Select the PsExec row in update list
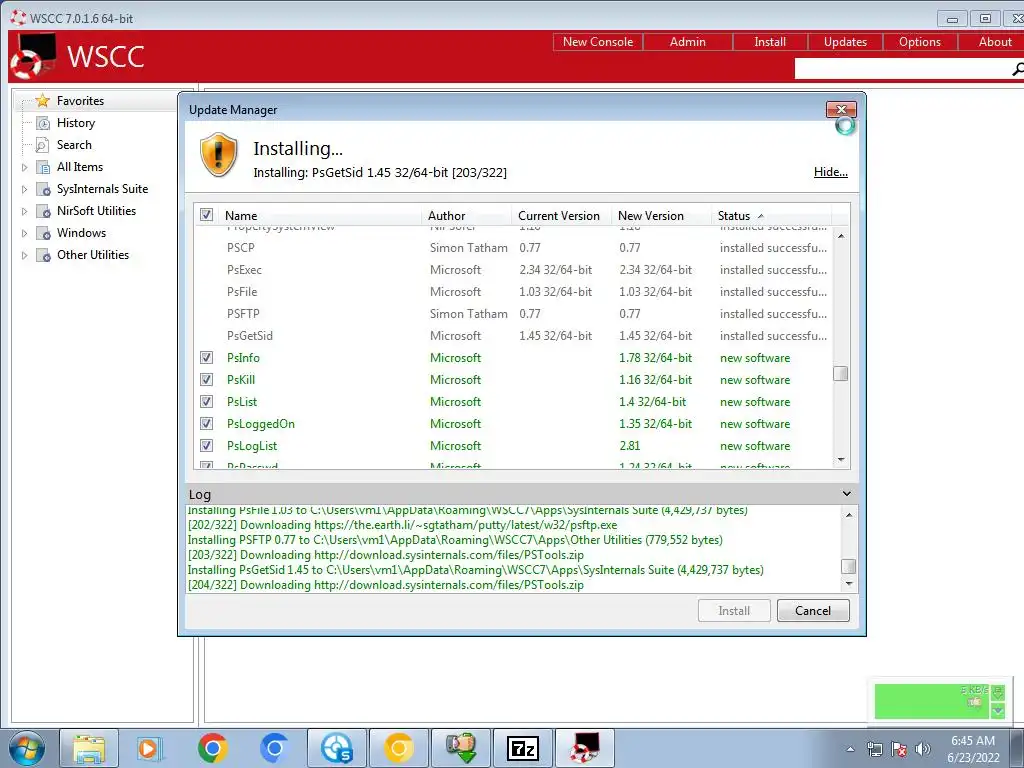This screenshot has width=1024, height=768. (x=513, y=270)
